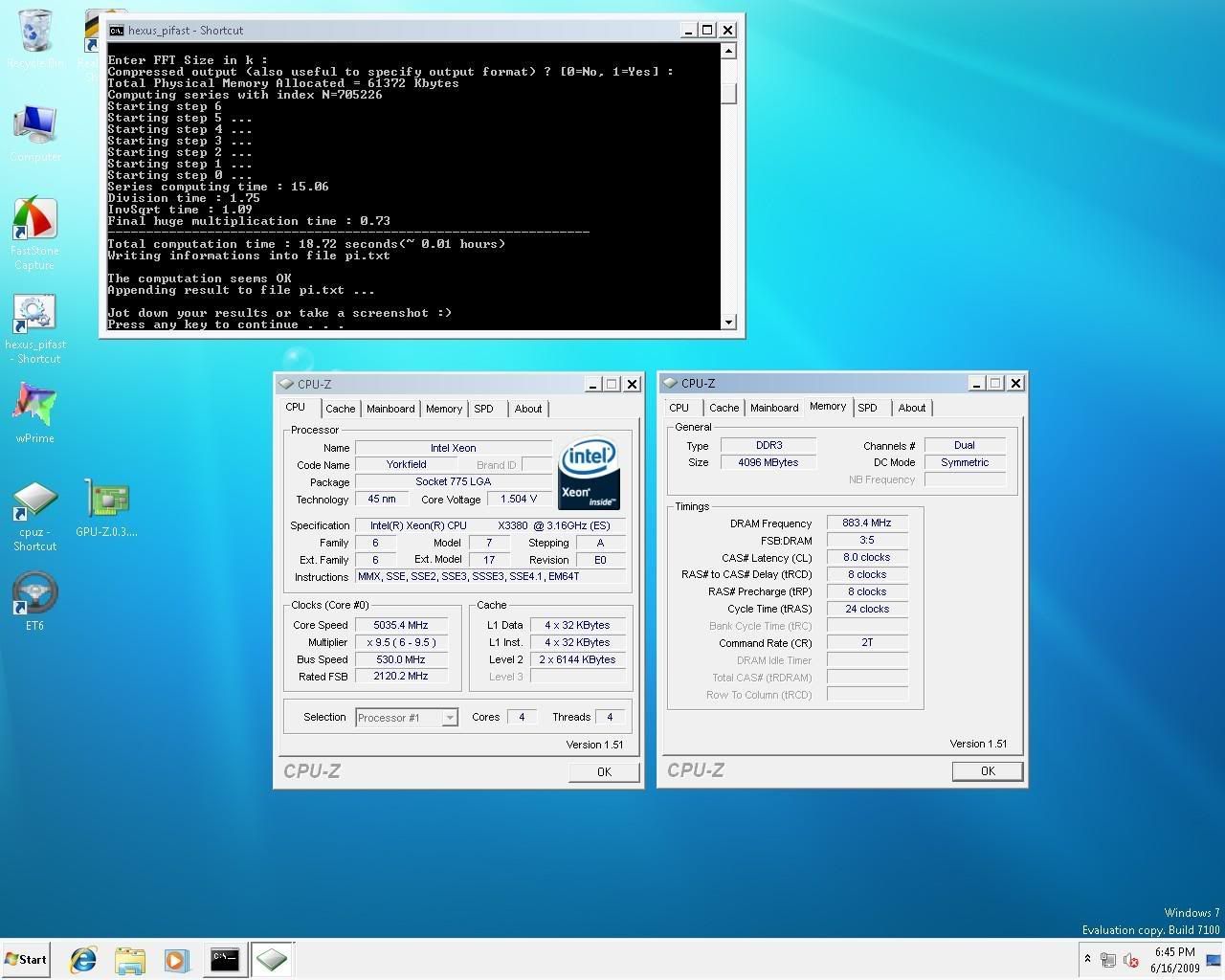The width and height of the screenshot is (1225, 980).
Task: Open Windows Media Player taskbar icon
Action: pos(176,959)
